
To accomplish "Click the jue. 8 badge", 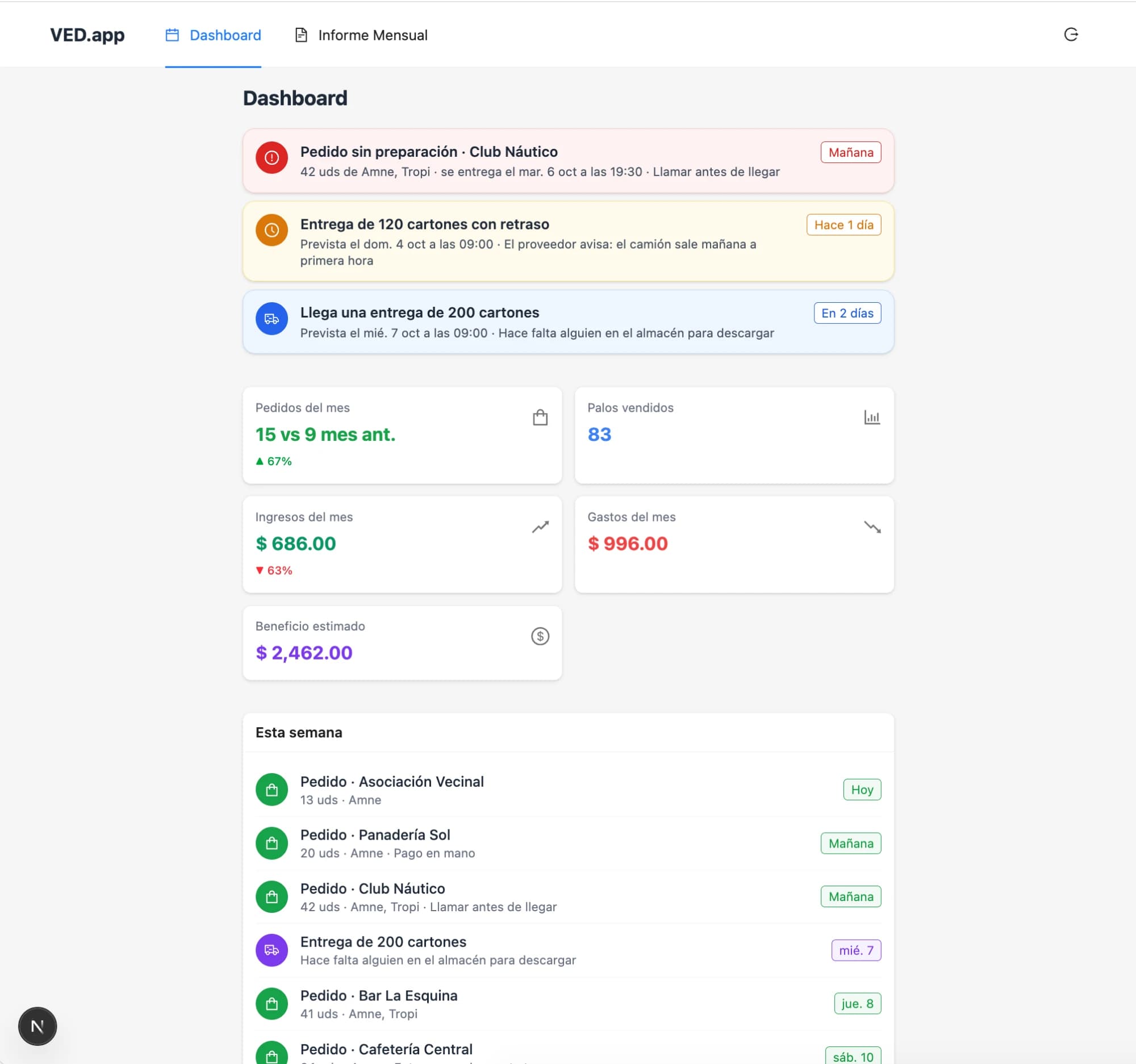I will [x=858, y=1004].
